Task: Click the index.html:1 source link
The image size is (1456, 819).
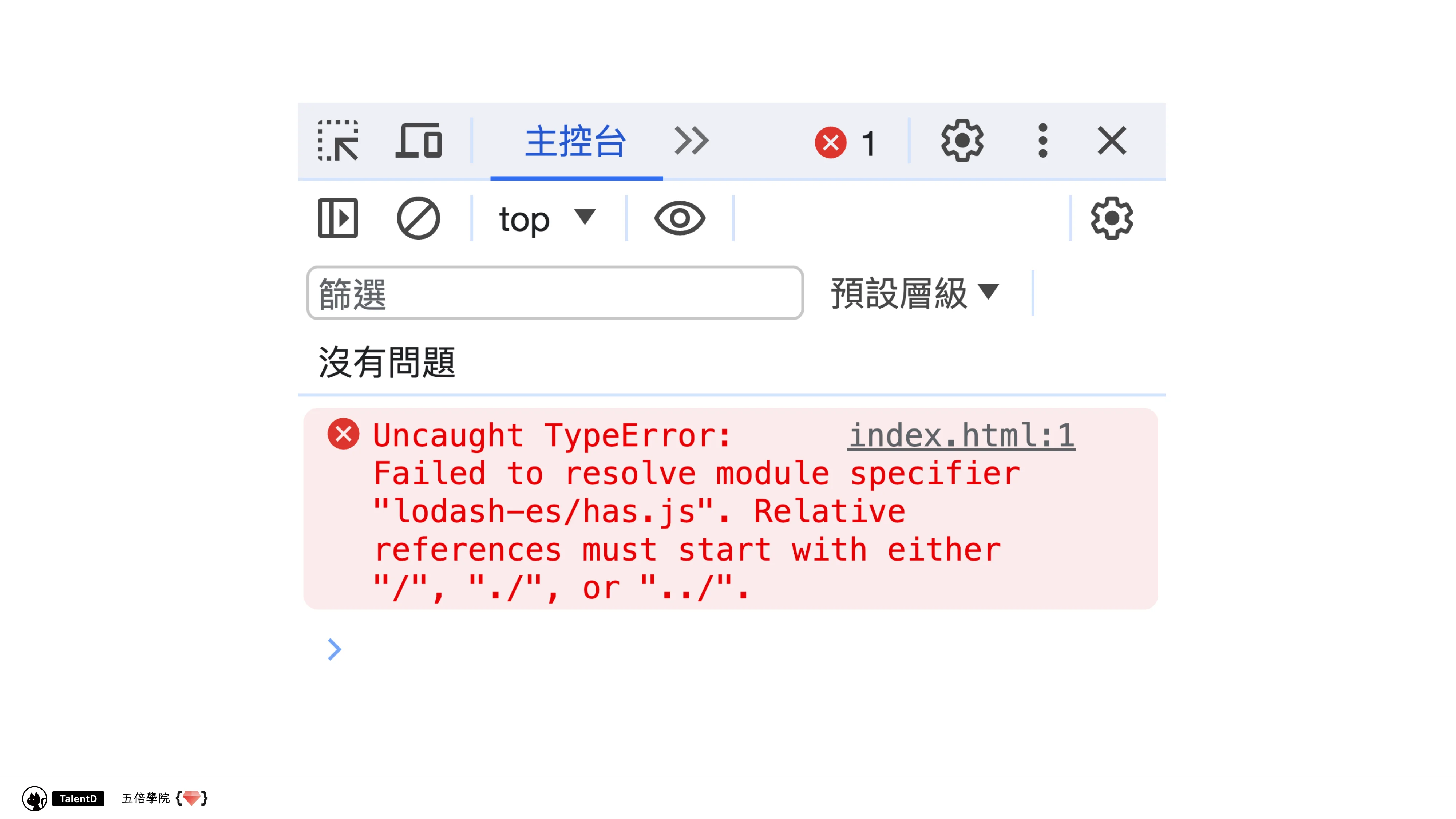Action: coord(961,435)
